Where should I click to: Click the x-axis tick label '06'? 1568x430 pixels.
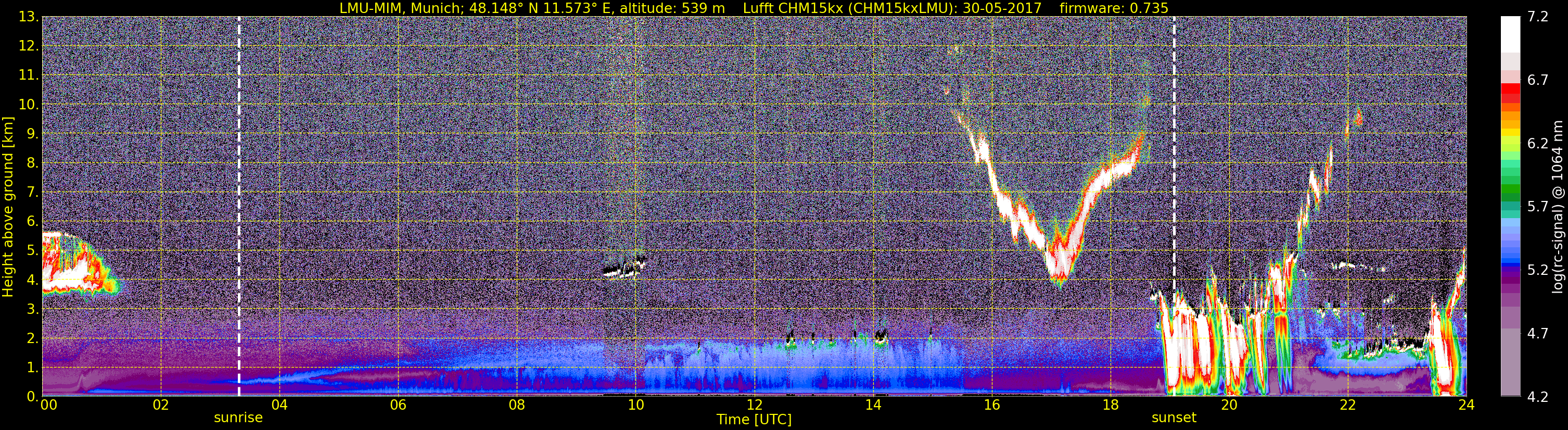click(x=398, y=405)
